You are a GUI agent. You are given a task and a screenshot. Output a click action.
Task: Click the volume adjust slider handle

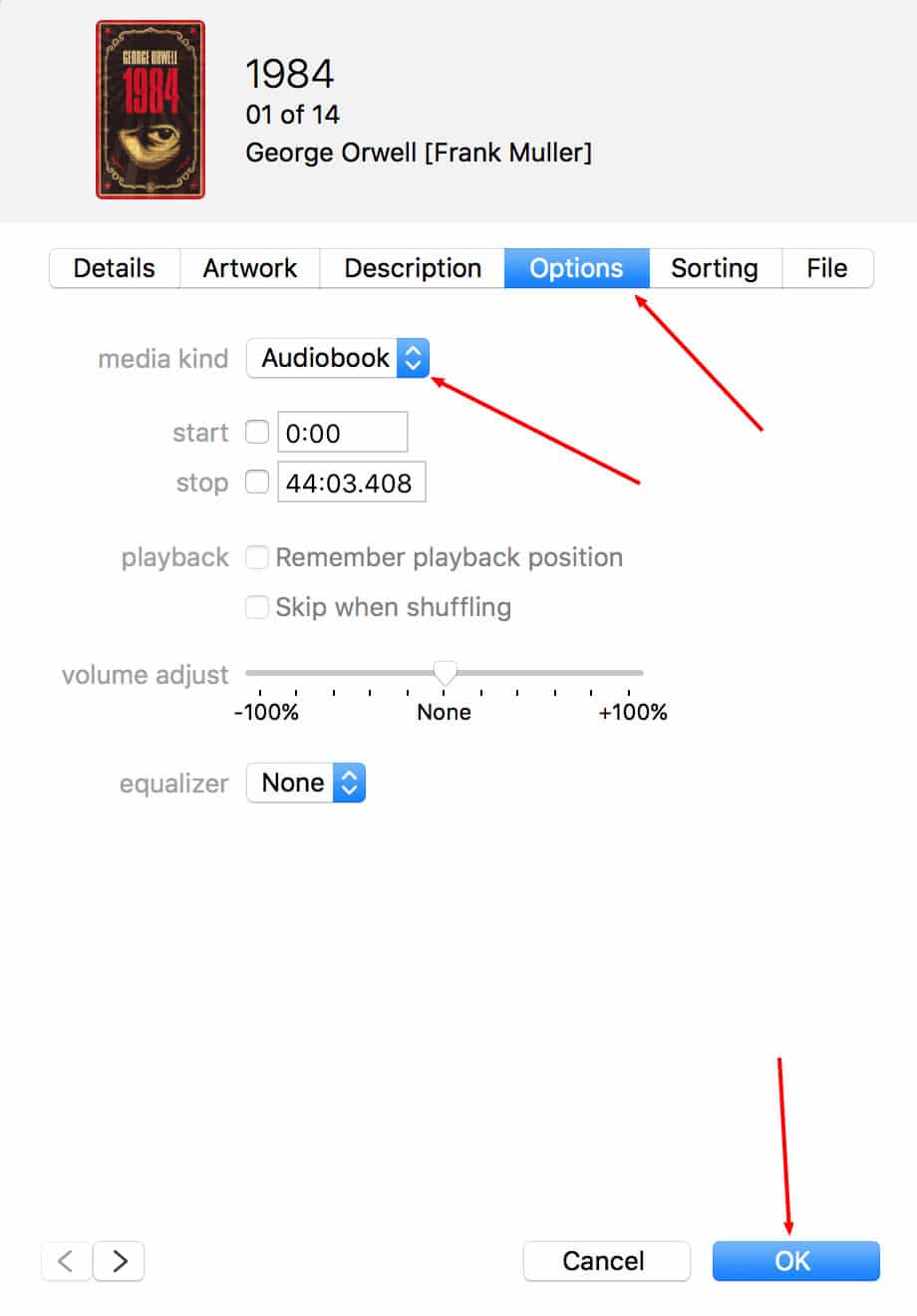(446, 674)
